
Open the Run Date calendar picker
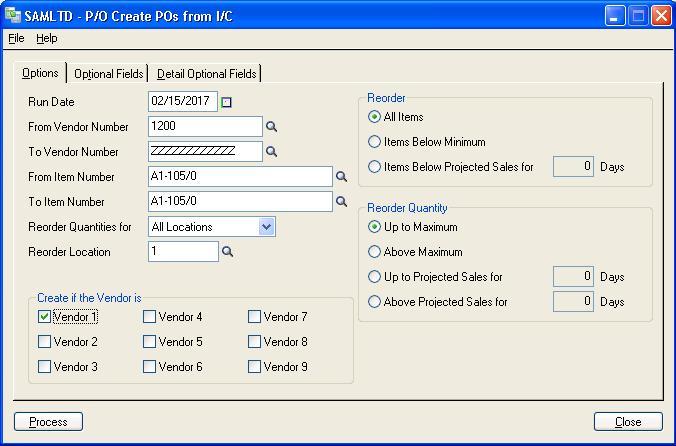pyautogui.click(x=227, y=102)
